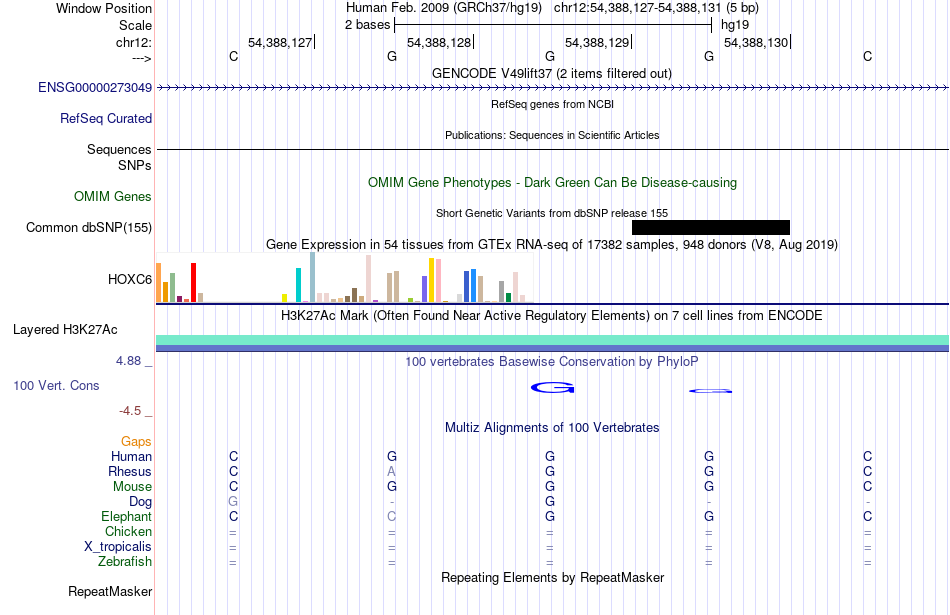The height and width of the screenshot is (615, 950).
Task: Open the HOXC6 tissue expression bar chart
Action: 344,278
